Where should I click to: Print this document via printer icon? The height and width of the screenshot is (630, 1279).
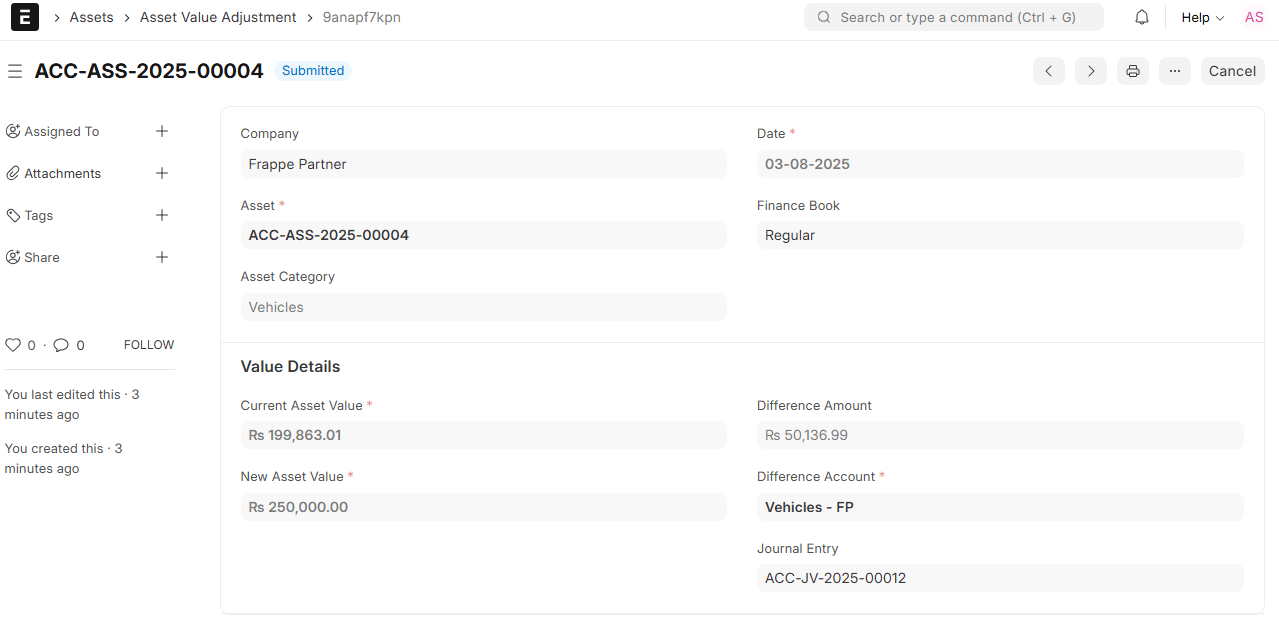[1133, 71]
